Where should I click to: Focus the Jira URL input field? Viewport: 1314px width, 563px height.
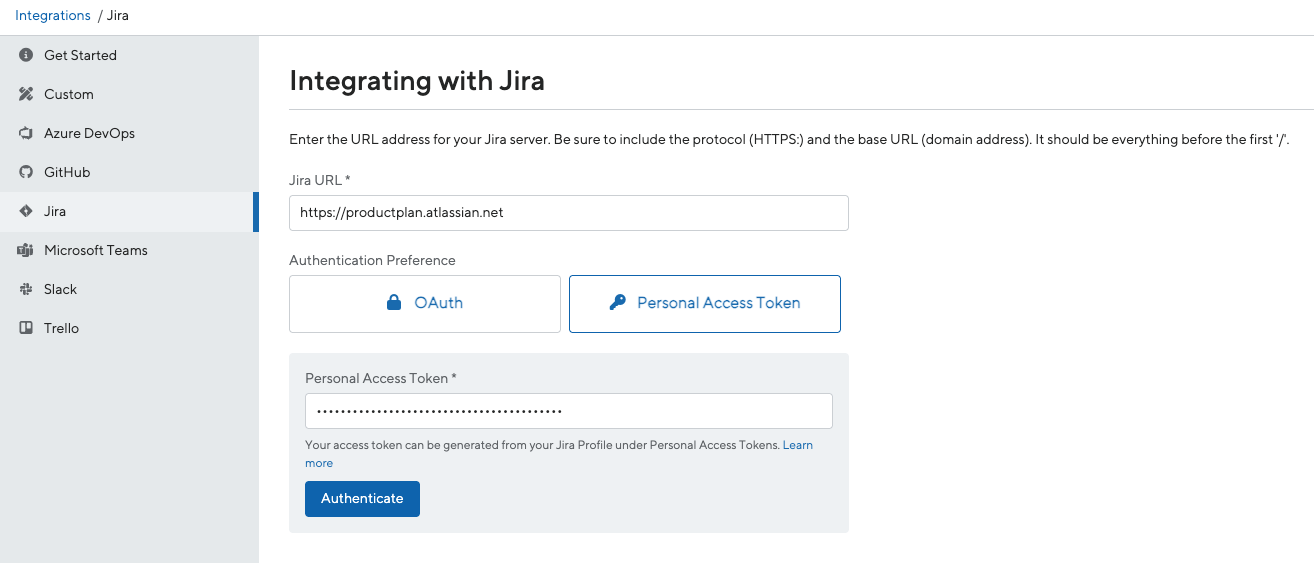[x=568, y=213]
